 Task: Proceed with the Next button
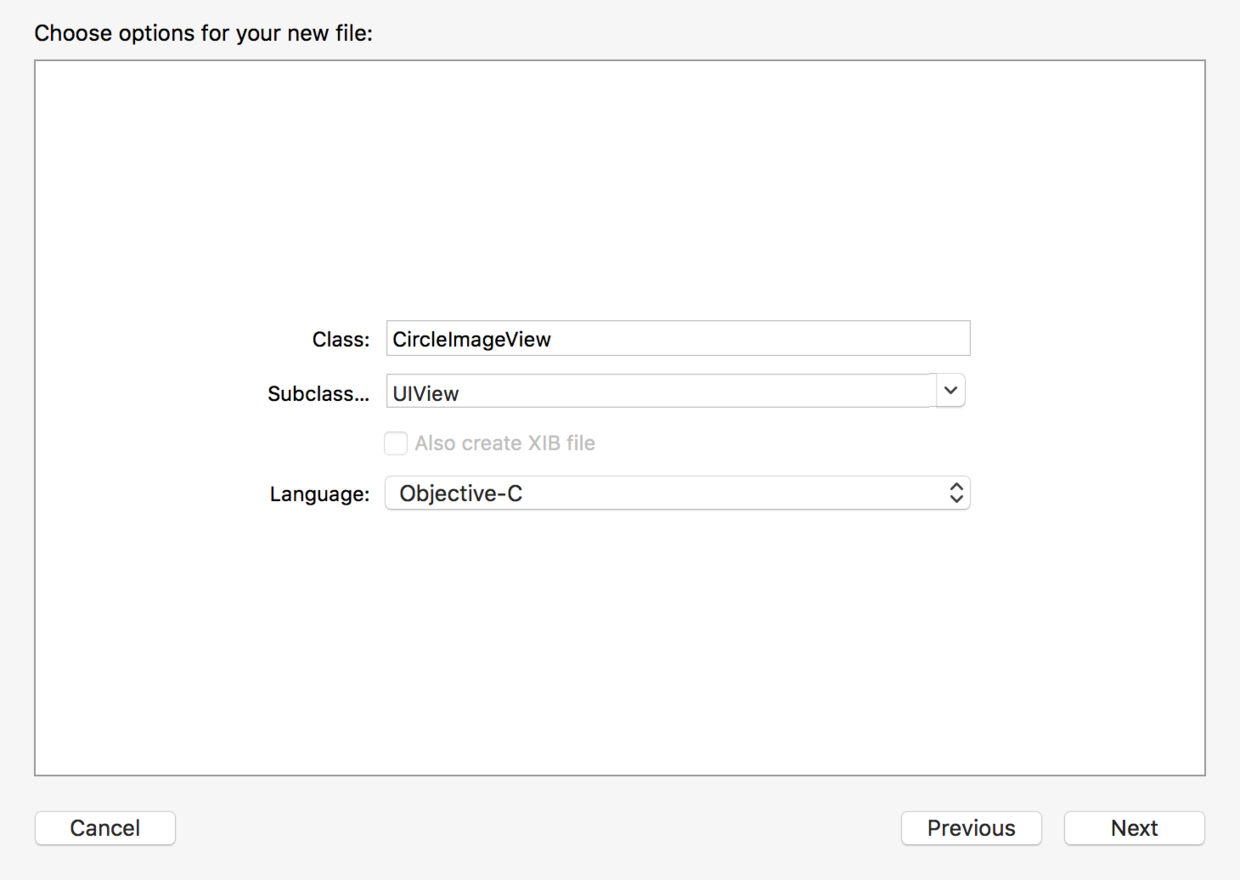coord(1134,828)
